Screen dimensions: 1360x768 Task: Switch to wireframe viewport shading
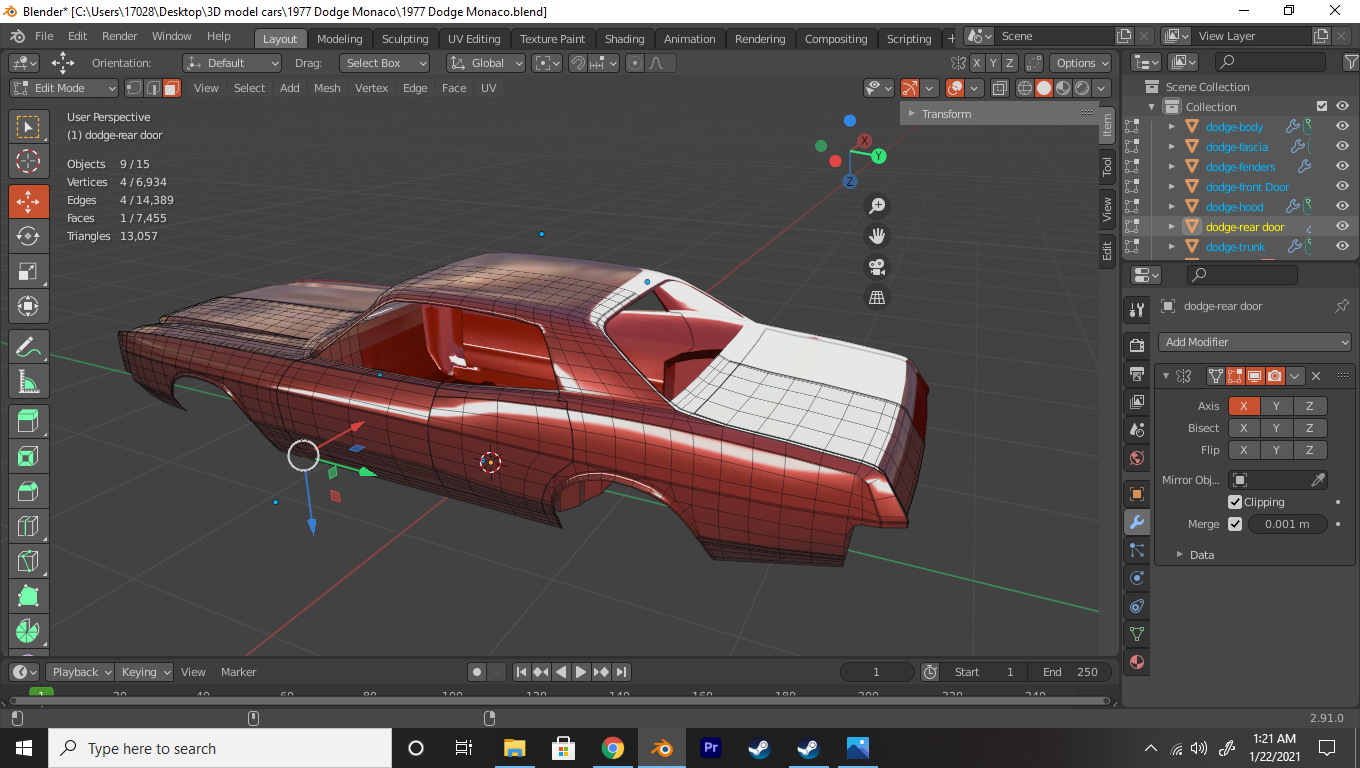(x=1025, y=88)
